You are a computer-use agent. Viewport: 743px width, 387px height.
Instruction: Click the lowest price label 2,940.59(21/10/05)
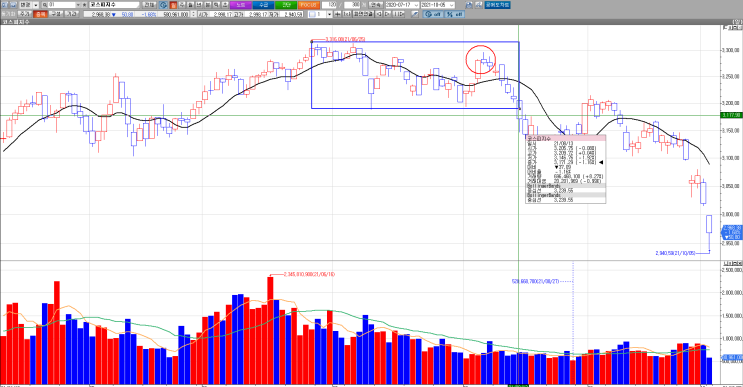(x=675, y=253)
